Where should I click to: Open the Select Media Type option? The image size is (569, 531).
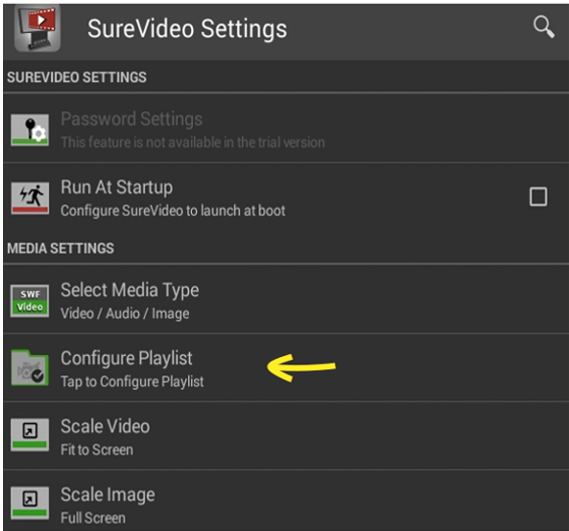tap(286, 299)
